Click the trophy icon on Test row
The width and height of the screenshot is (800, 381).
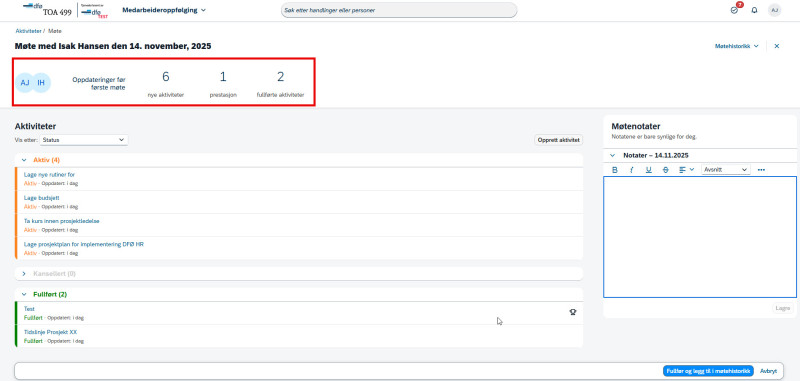click(x=573, y=312)
